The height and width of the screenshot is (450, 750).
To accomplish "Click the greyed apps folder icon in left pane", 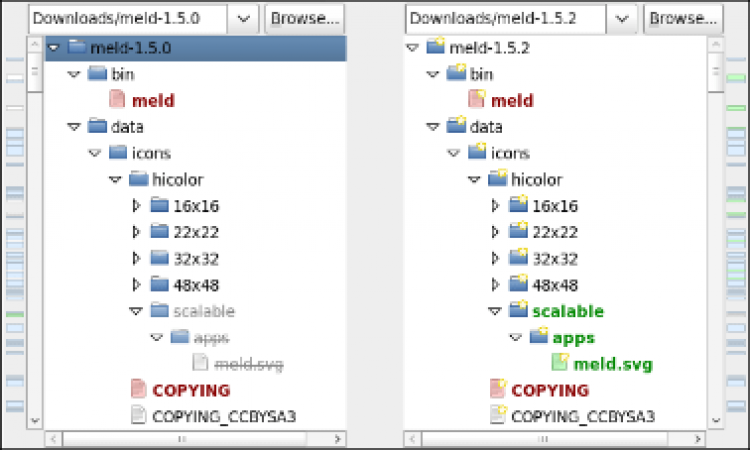I will (180, 337).
